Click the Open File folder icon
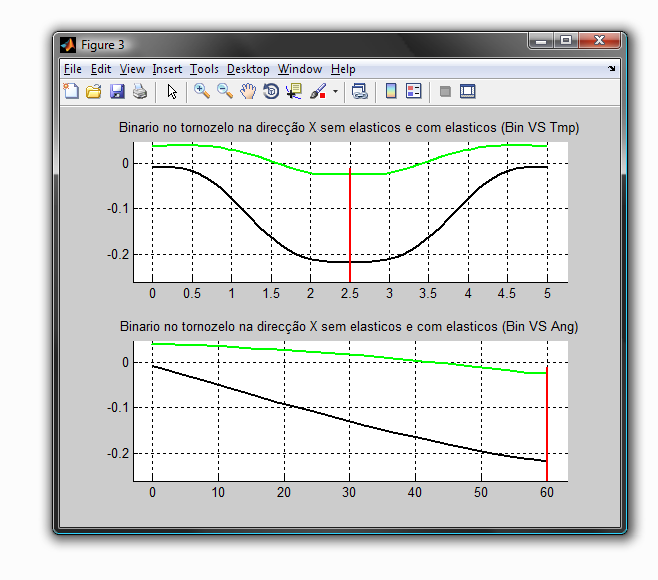658x580 pixels. coord(94,92)
